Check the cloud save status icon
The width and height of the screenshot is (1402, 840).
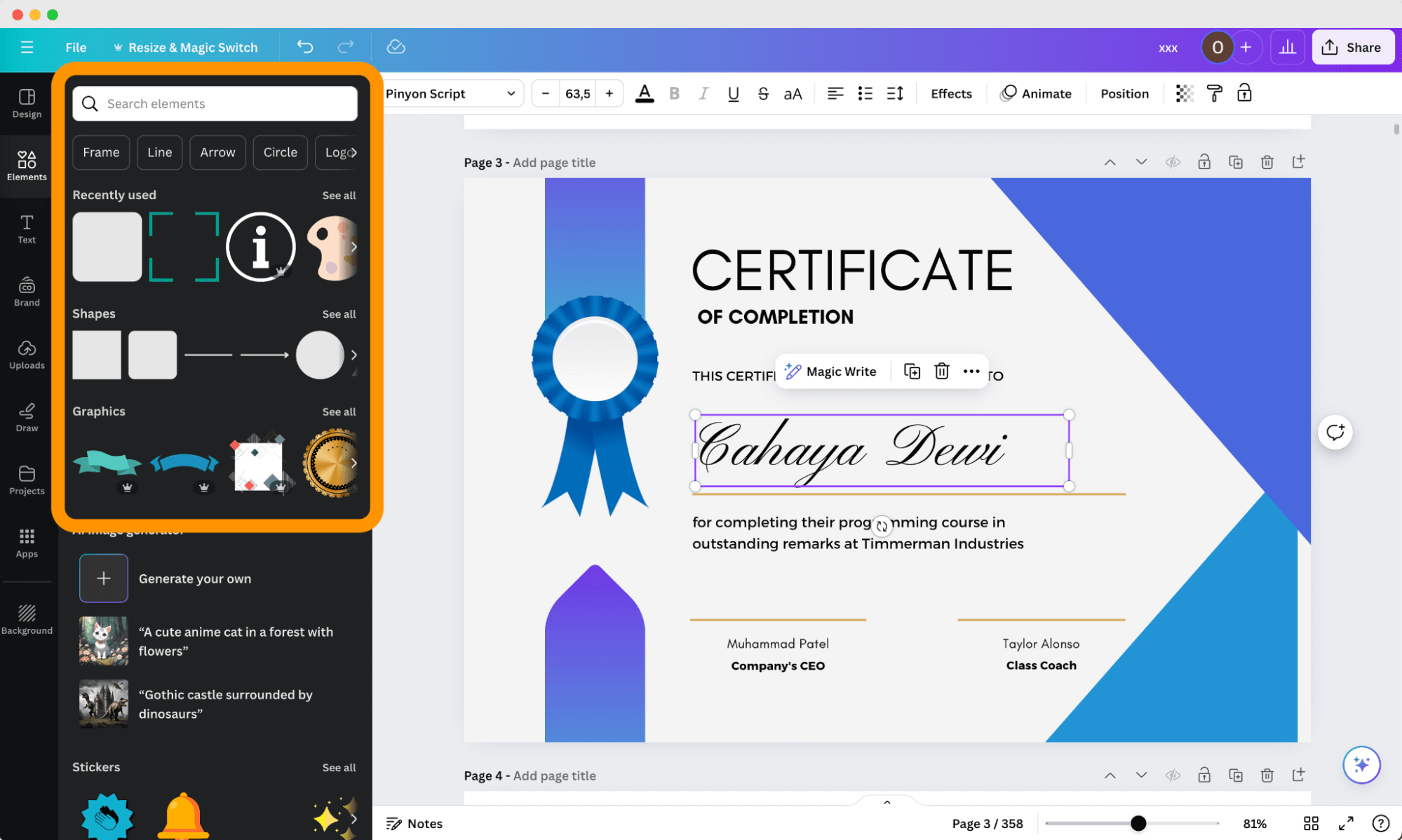coord(396,47)
